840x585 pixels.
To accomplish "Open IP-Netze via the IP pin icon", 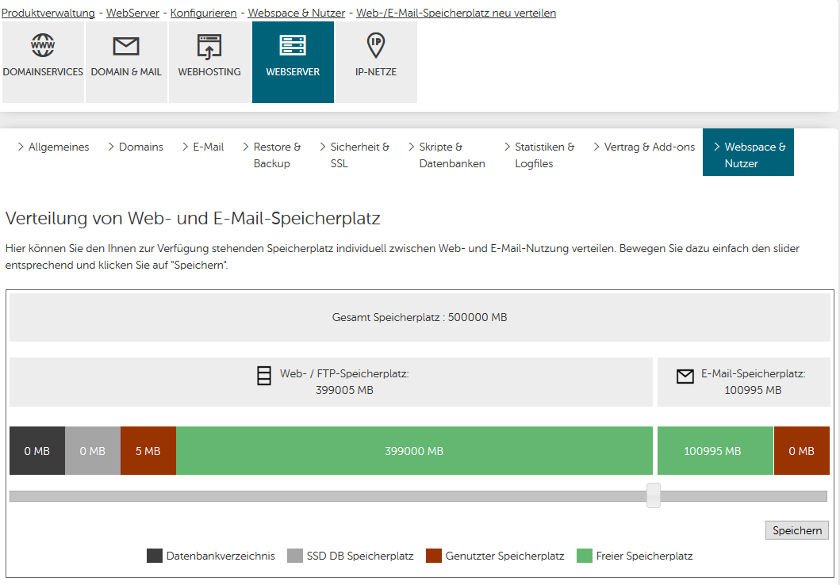I will tap(376, 45).
